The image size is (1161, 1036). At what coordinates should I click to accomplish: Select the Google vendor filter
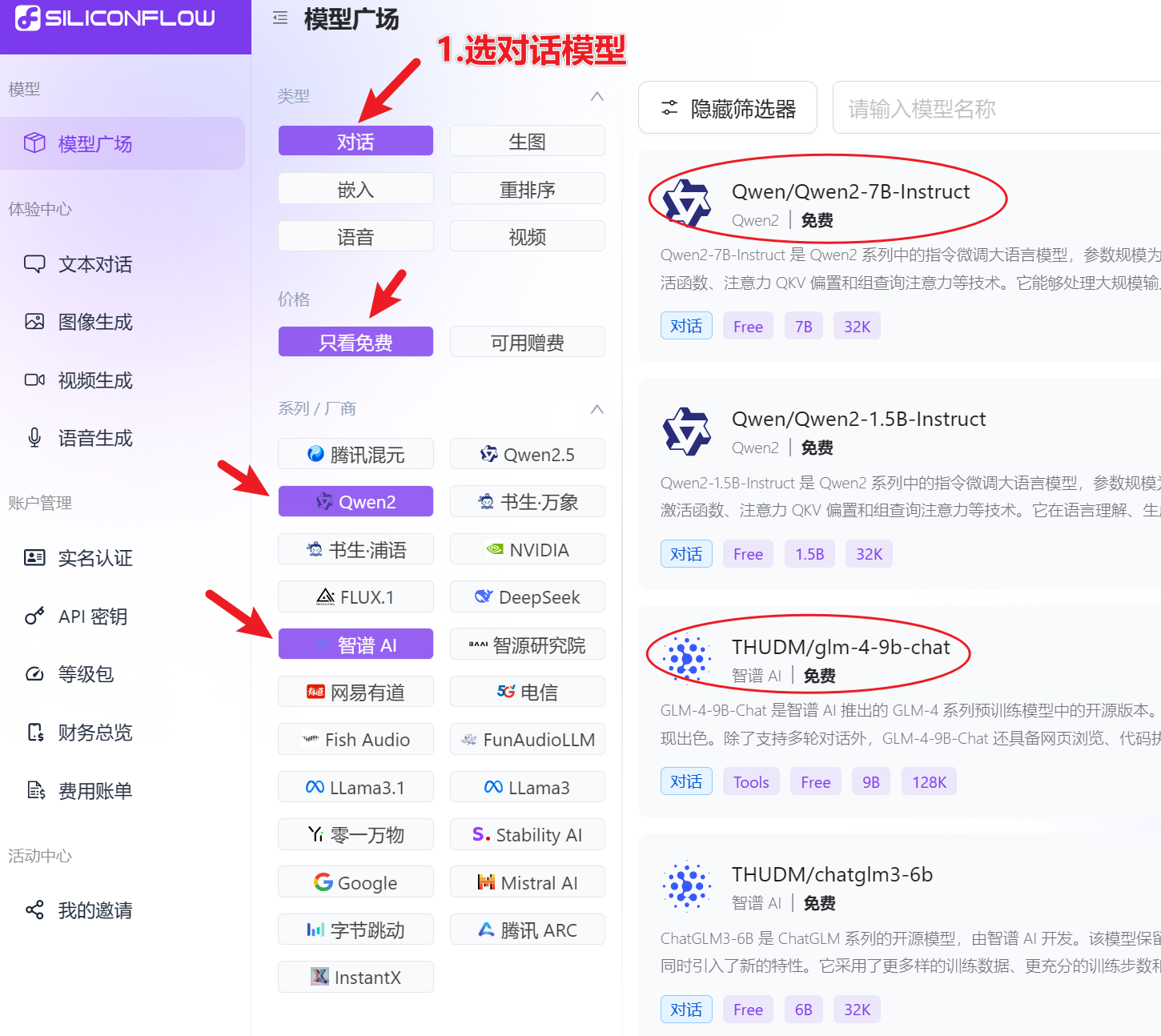click(x=356, y=882)
